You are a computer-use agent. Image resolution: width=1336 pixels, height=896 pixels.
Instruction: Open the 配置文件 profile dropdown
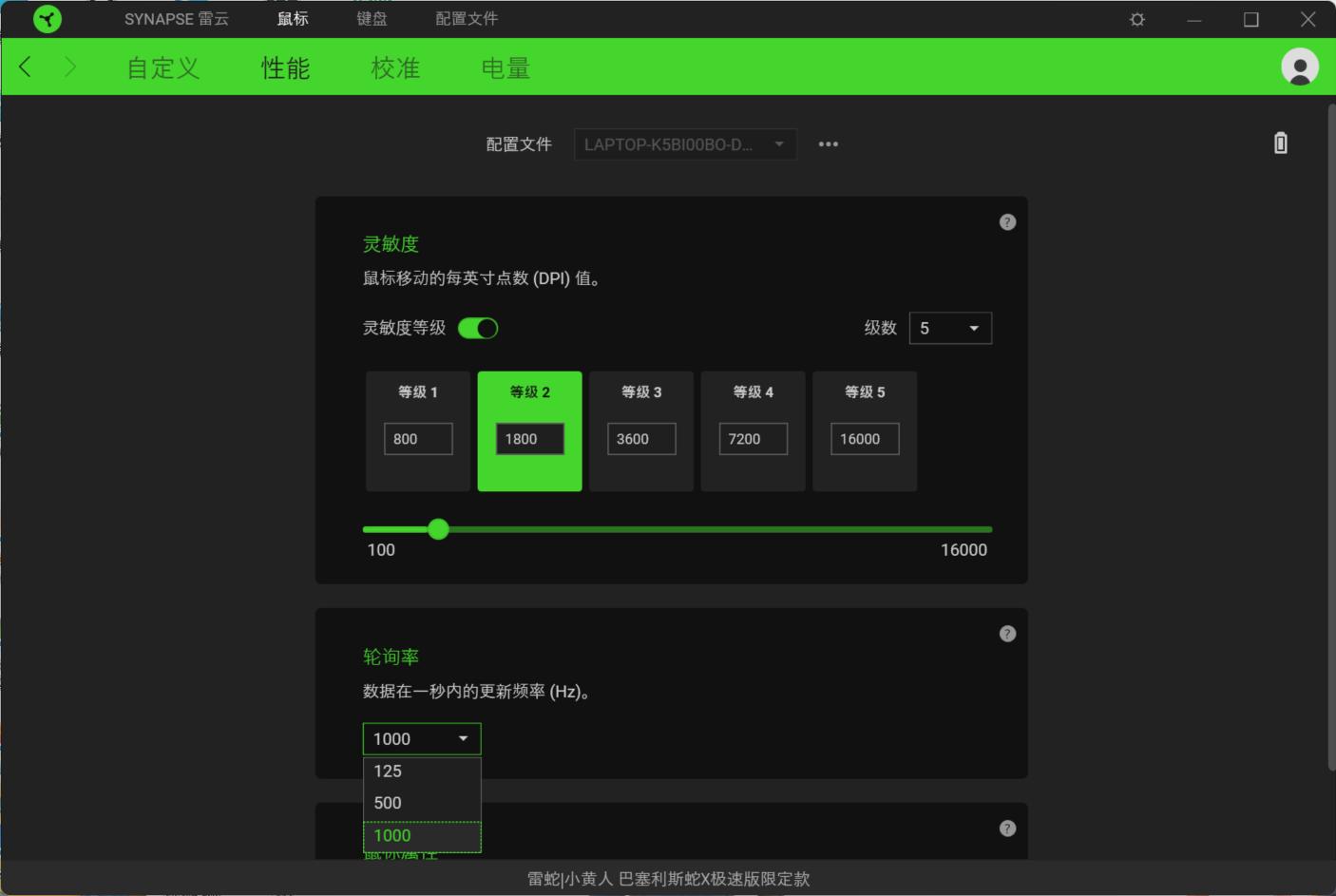[x=684, y=143]
